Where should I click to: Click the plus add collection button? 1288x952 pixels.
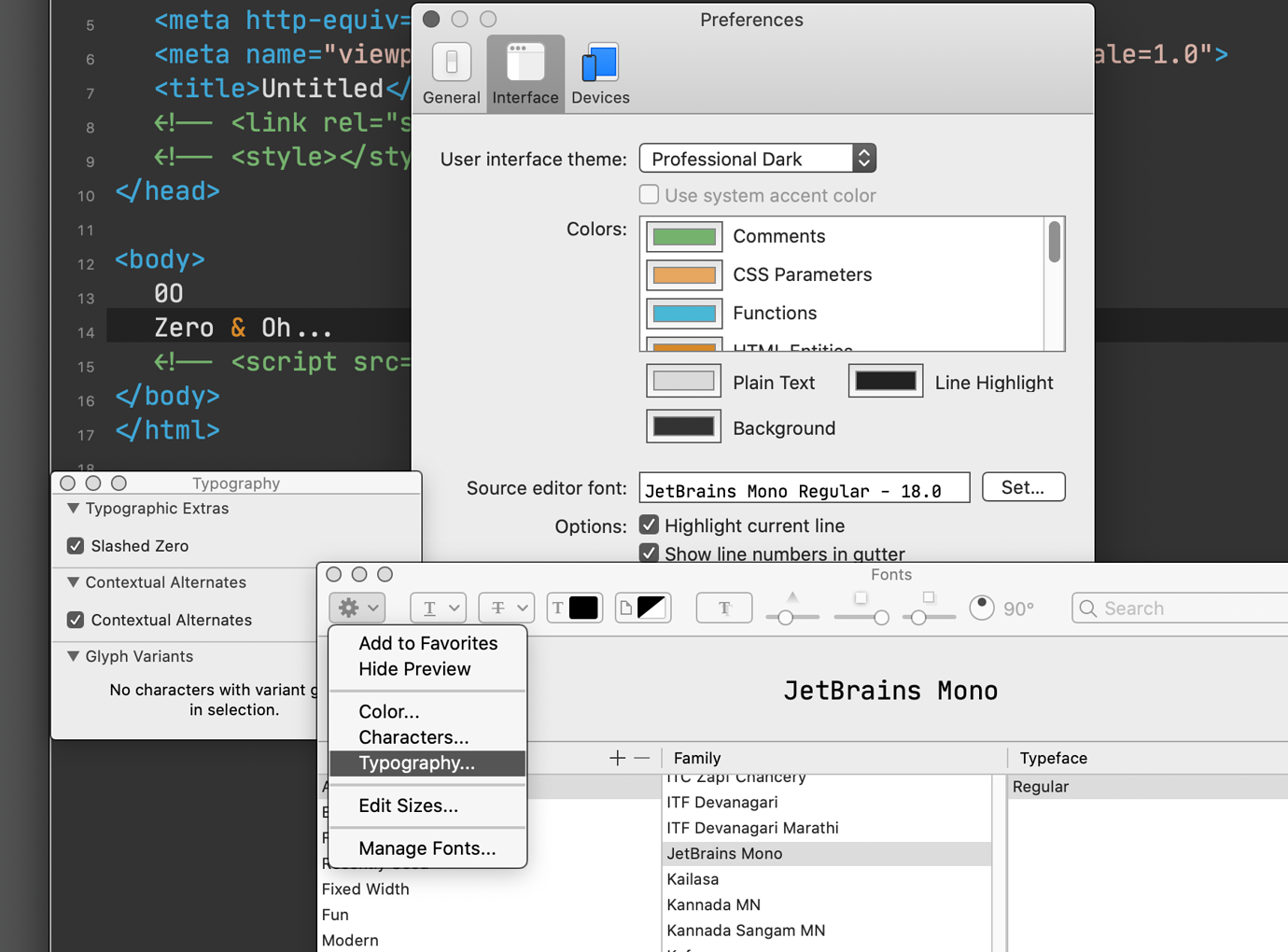click(617, 758)
